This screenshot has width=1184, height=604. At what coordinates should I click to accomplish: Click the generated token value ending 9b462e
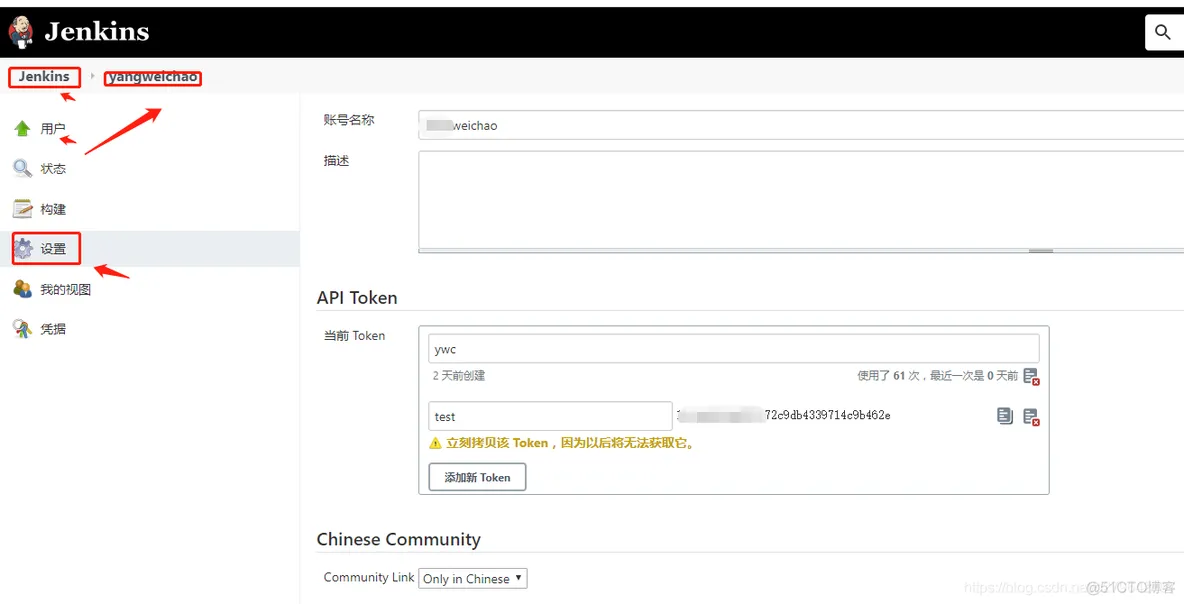tap(784, 415)
